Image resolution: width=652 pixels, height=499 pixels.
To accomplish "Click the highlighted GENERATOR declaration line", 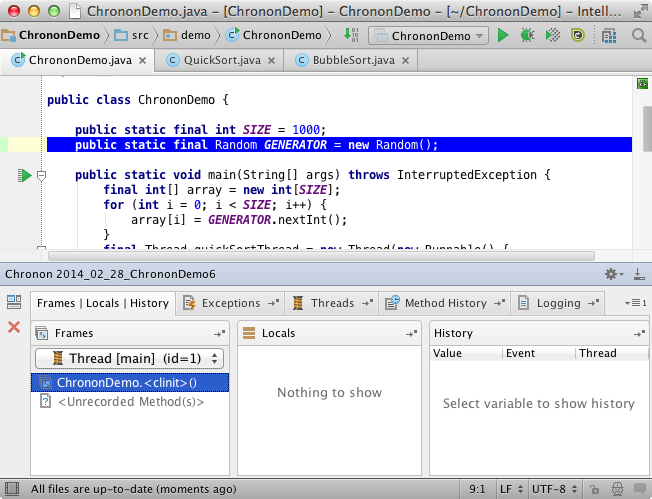I will pyautogui.click(x=339, y=145).
